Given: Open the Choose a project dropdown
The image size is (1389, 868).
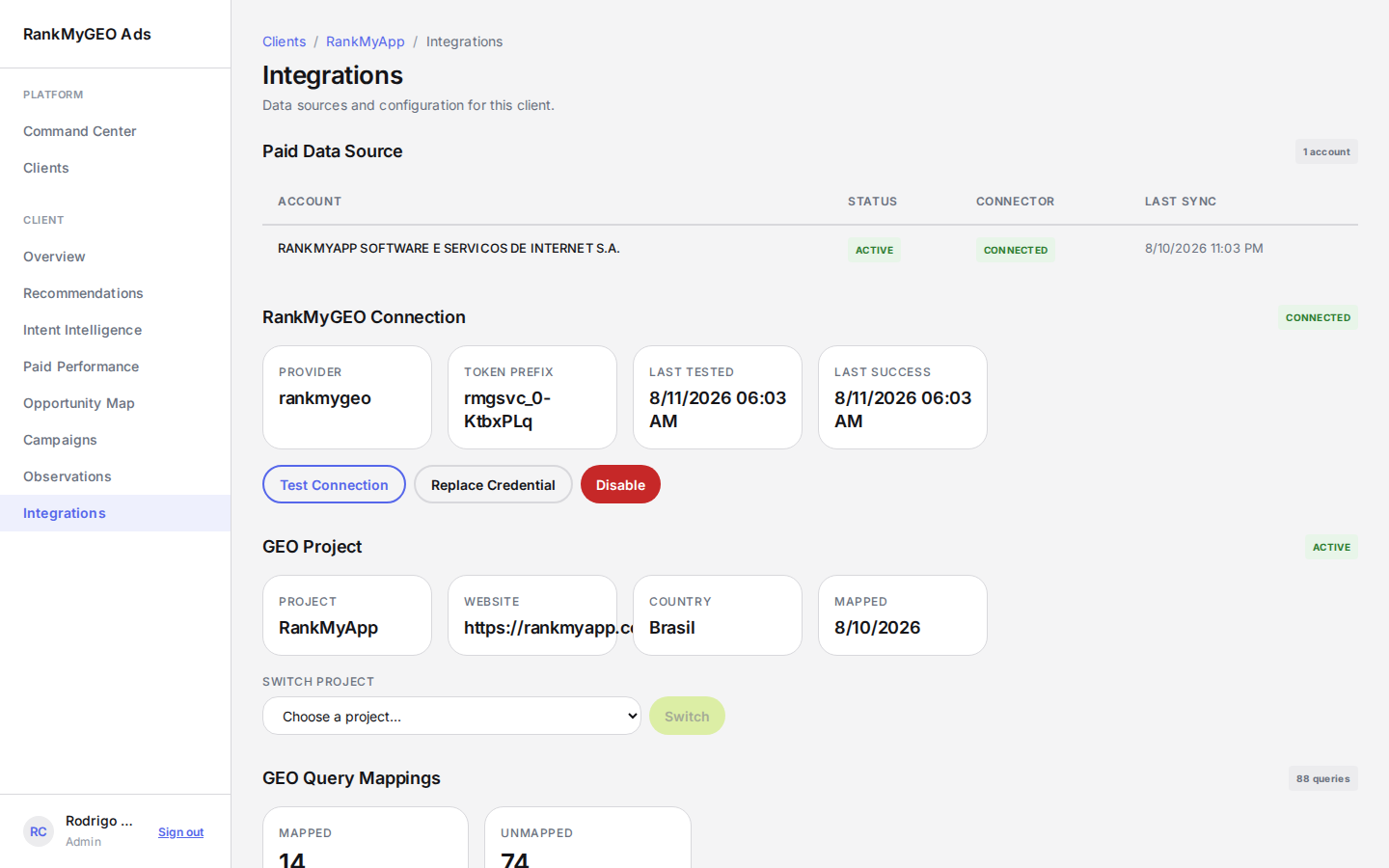Looking at the screenshot, I should click(451, 716).
